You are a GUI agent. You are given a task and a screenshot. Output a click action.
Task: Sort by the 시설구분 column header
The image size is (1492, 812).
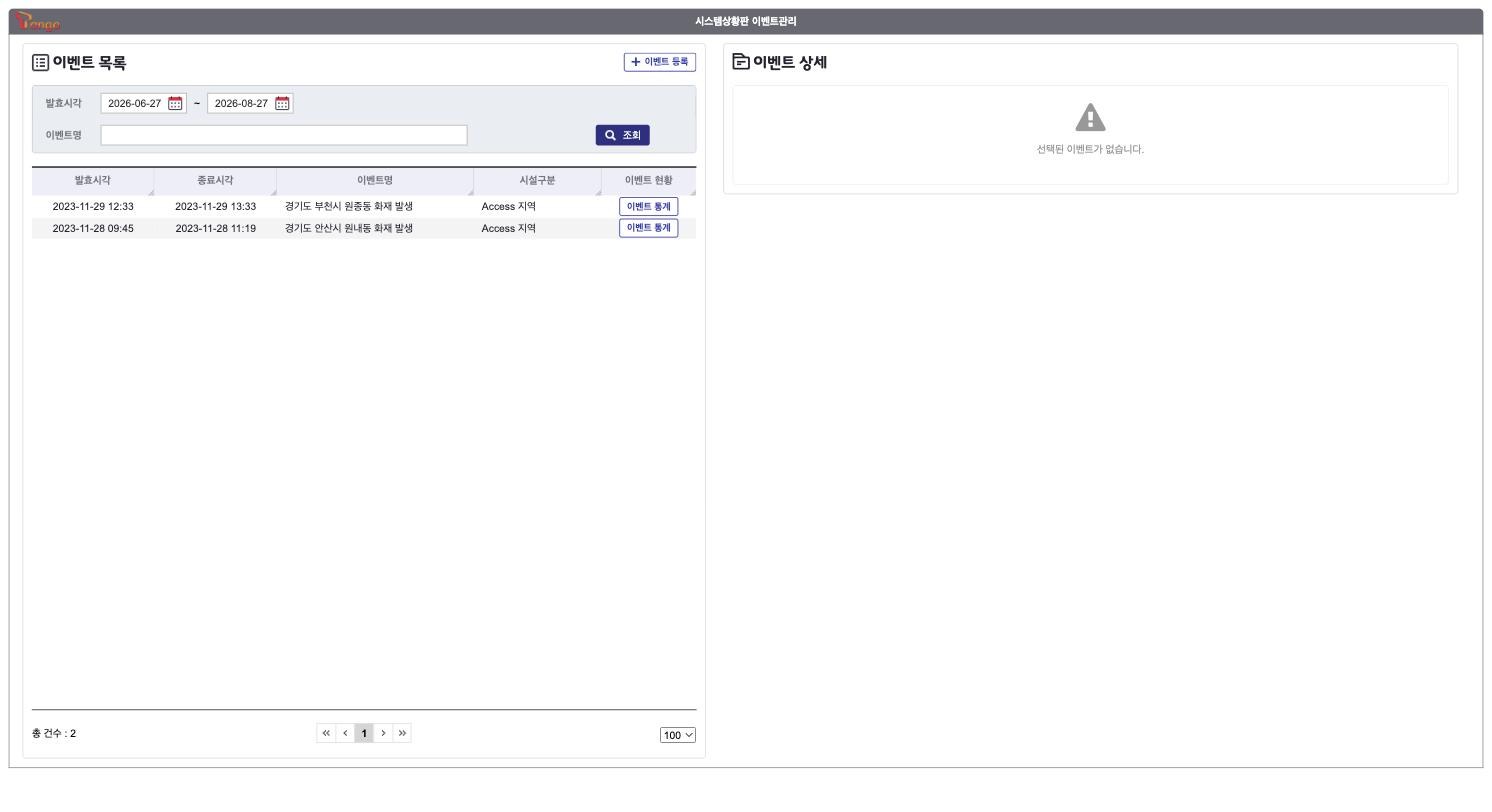coord(537,181)
